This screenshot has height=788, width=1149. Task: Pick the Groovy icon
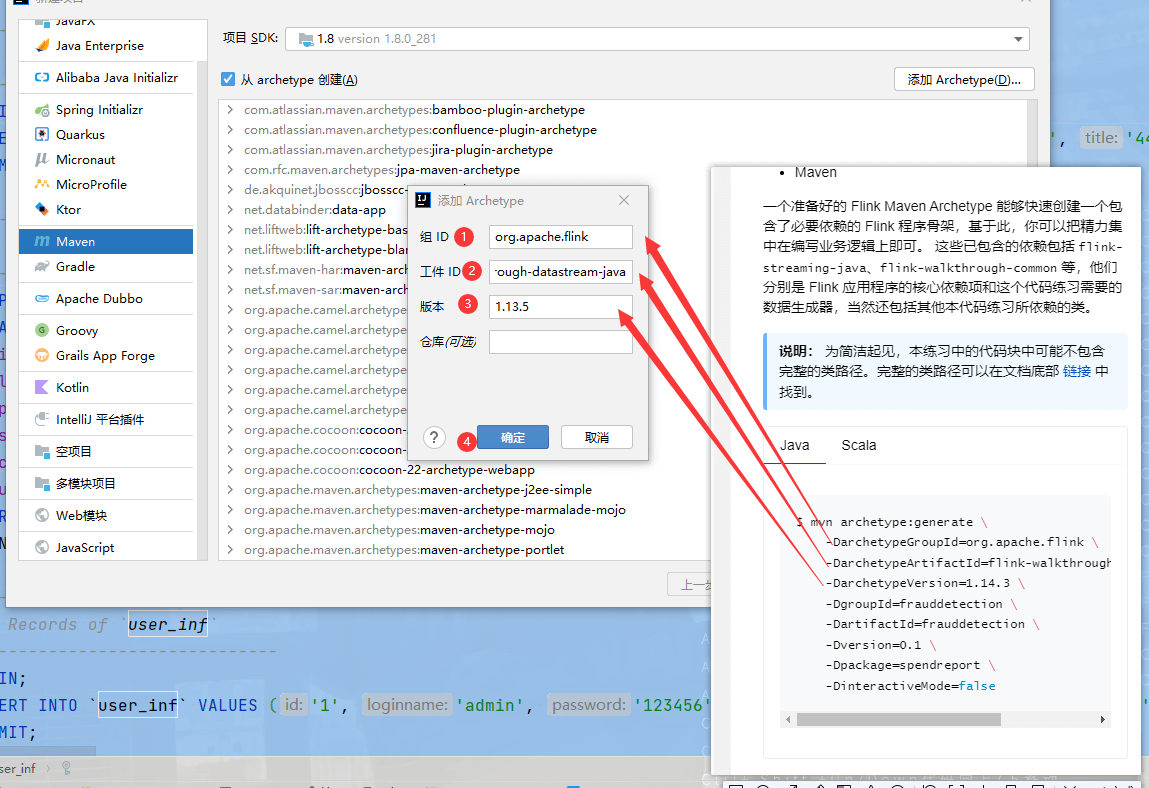(42, 331)
